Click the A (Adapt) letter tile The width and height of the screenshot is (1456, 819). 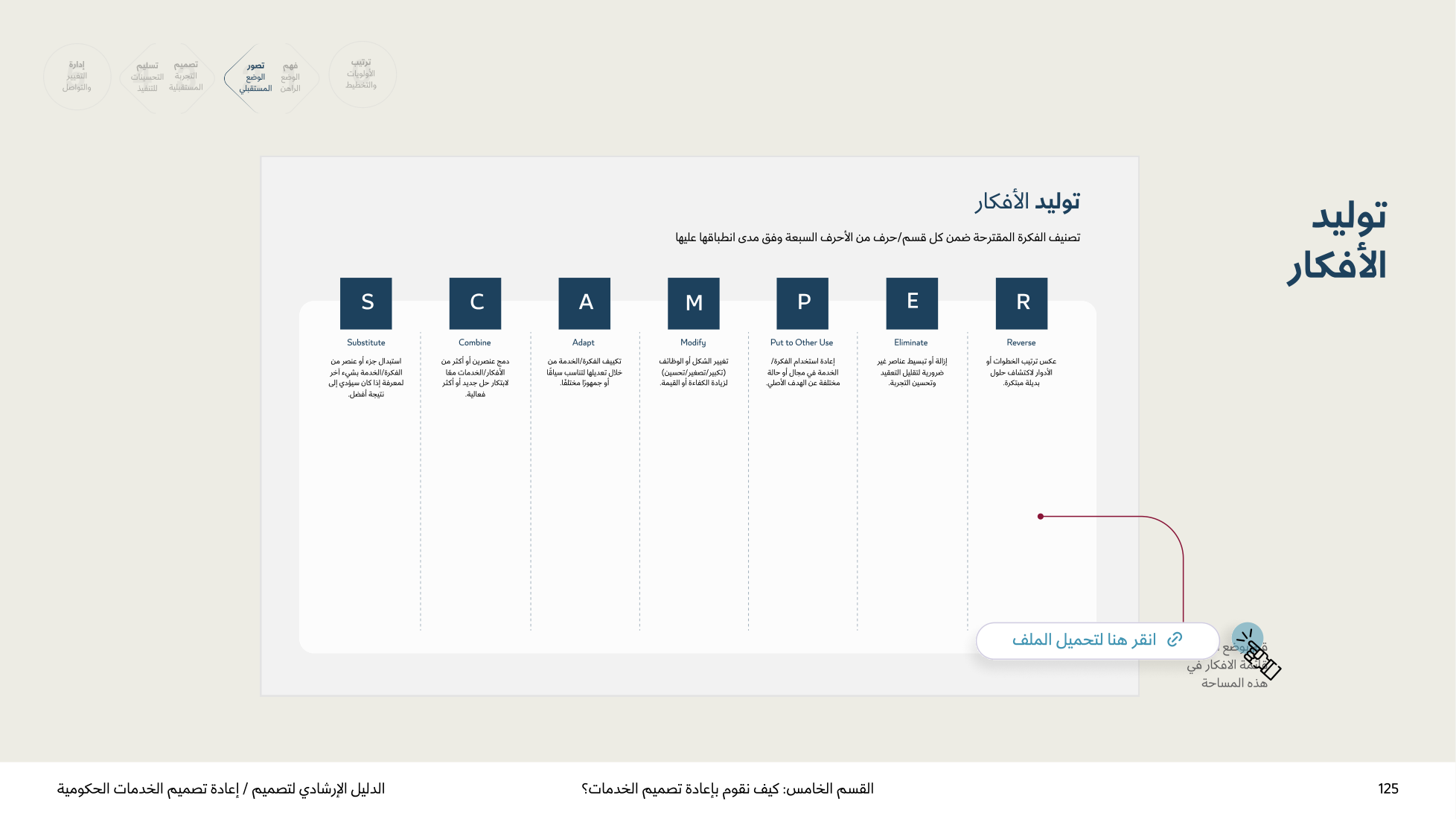[584, 303]
